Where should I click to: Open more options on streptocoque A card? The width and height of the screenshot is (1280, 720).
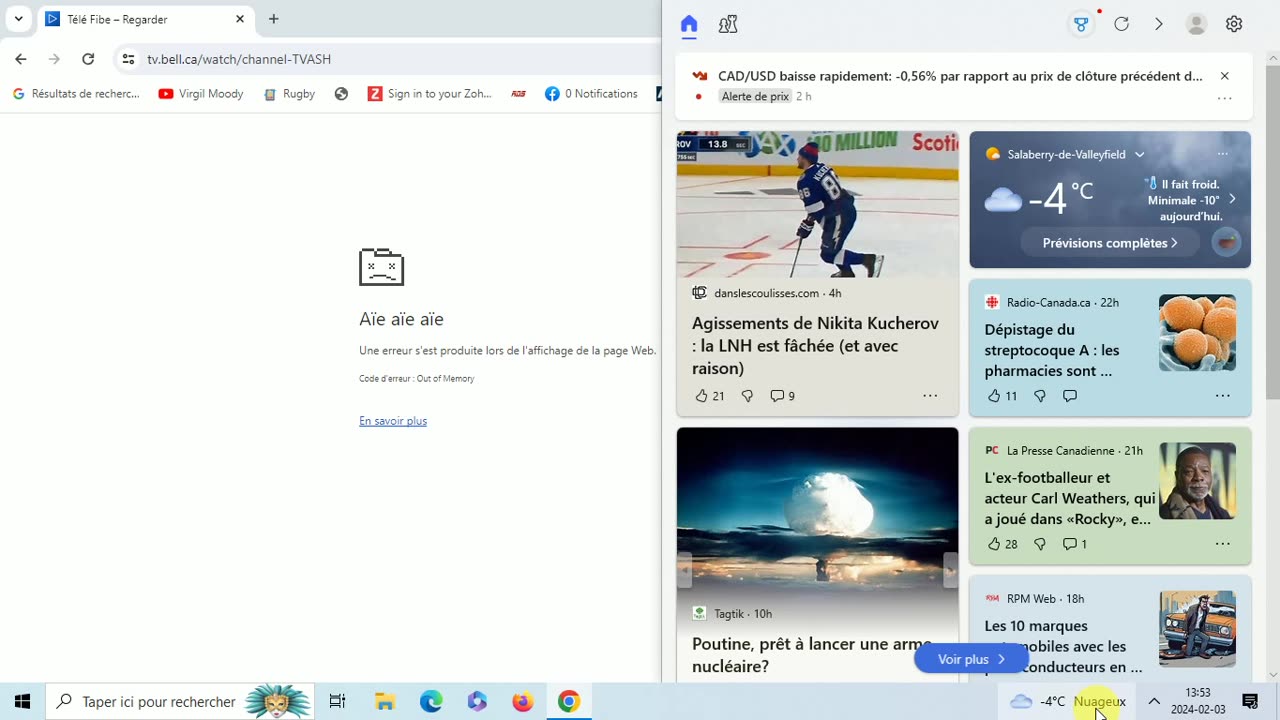click(x=1222, y=396)
